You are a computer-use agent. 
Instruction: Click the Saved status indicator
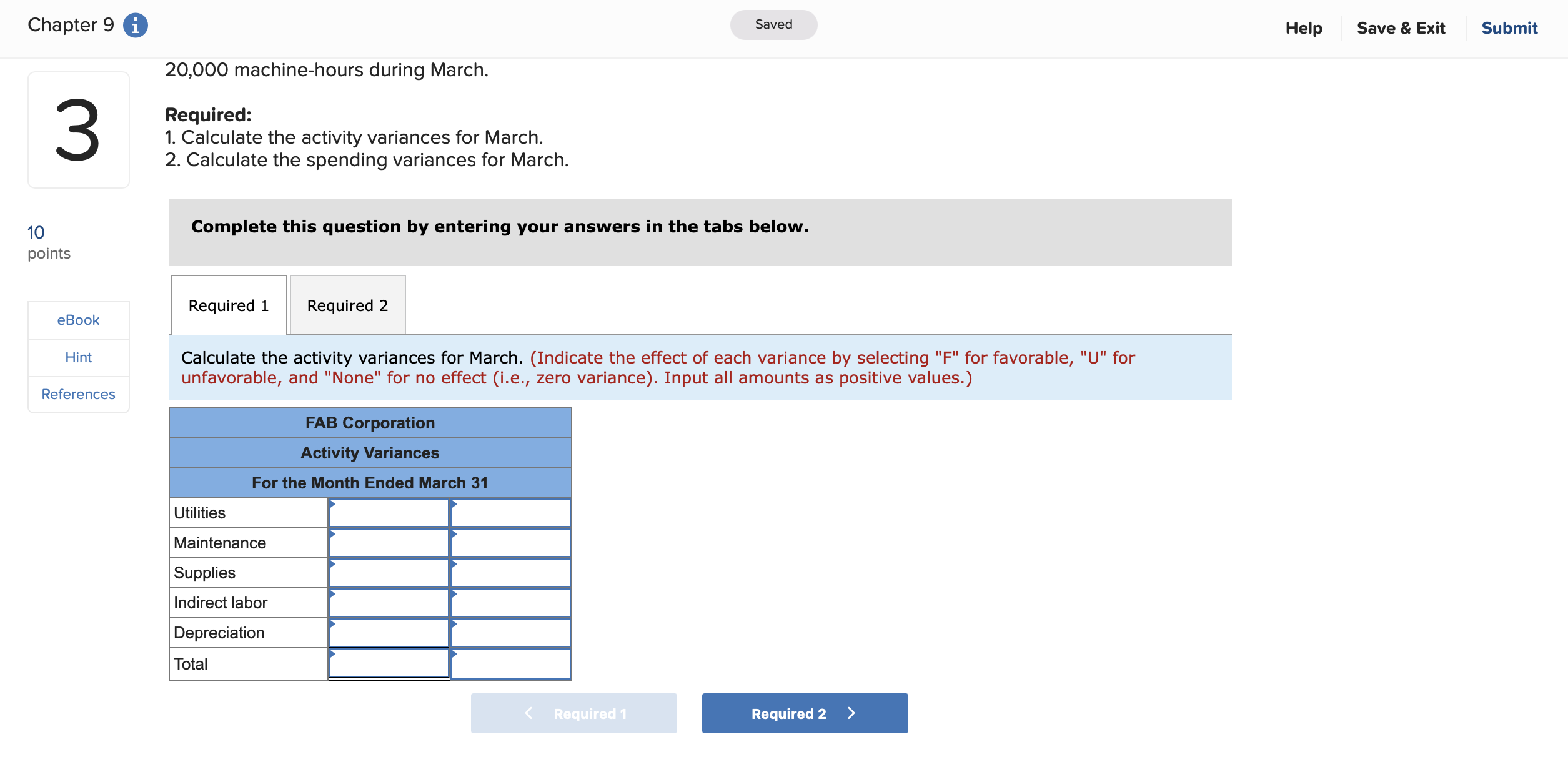(773, 24)
